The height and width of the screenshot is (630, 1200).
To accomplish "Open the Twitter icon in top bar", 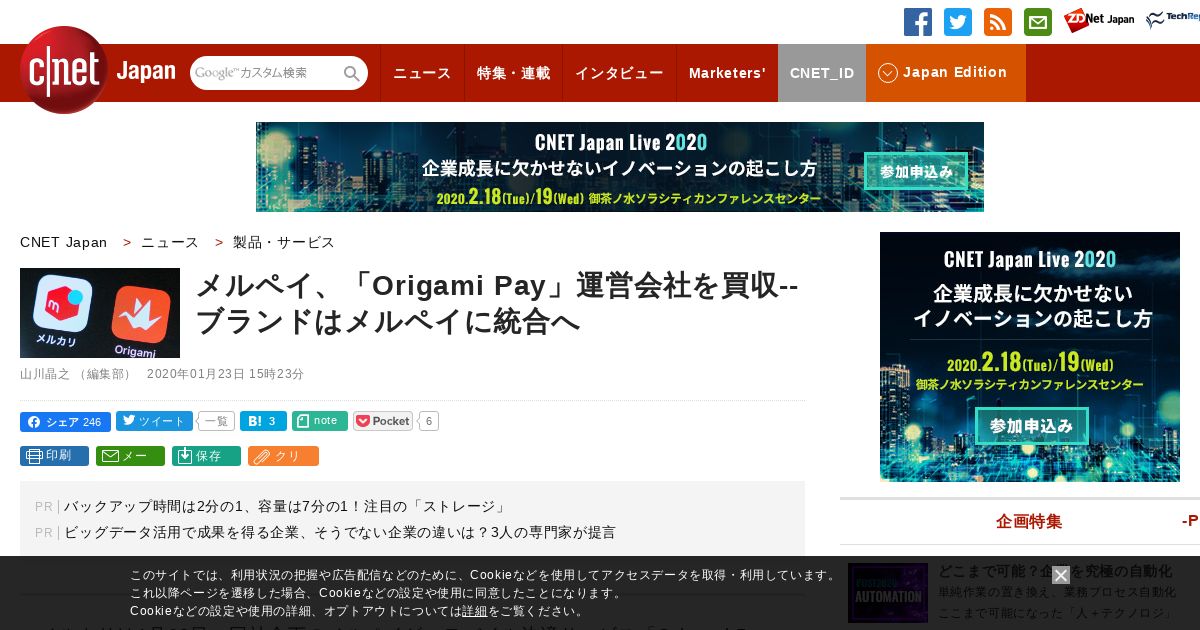I will click(958, 22).
